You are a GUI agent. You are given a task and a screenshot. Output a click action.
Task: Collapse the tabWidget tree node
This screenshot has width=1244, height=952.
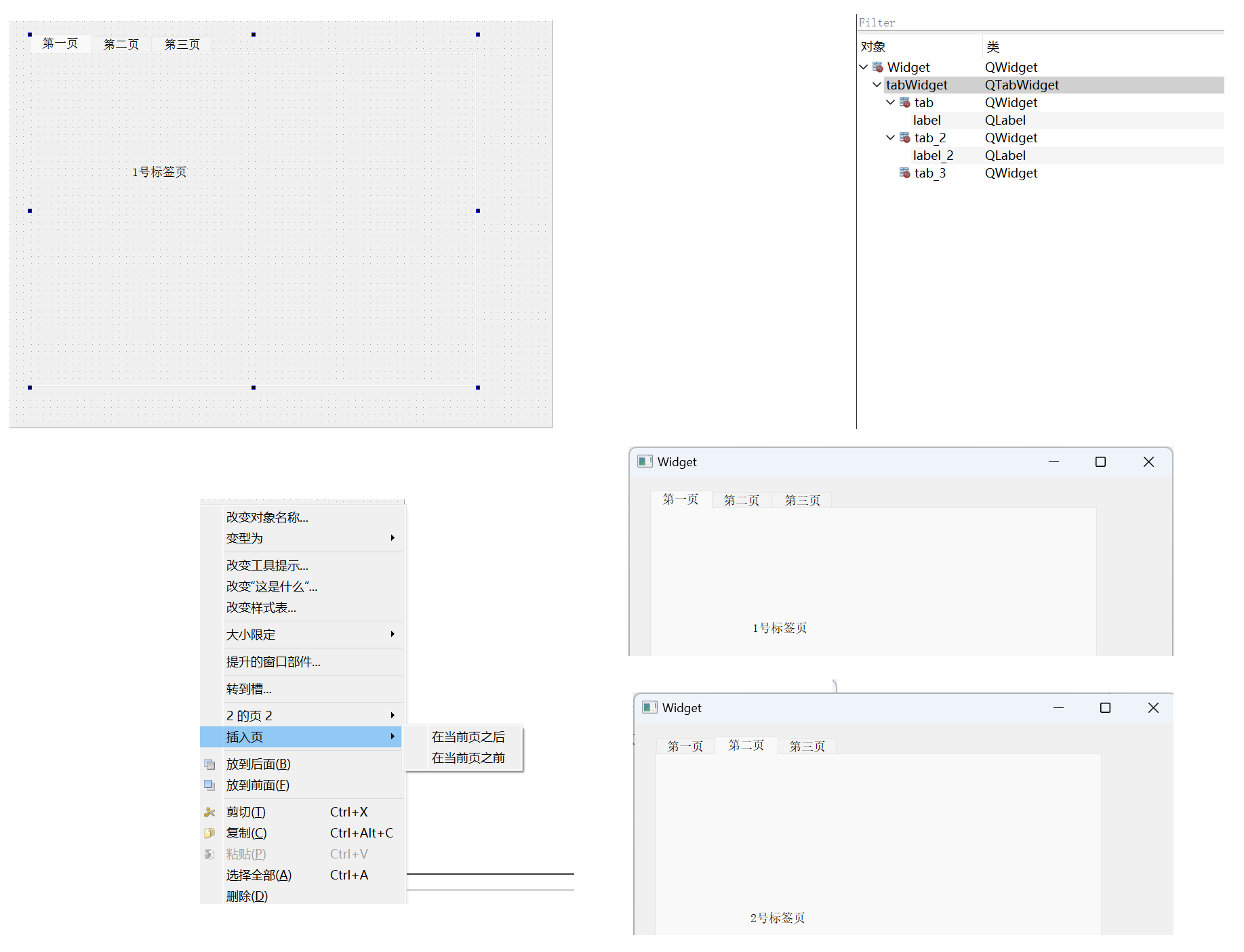[877, 85]
